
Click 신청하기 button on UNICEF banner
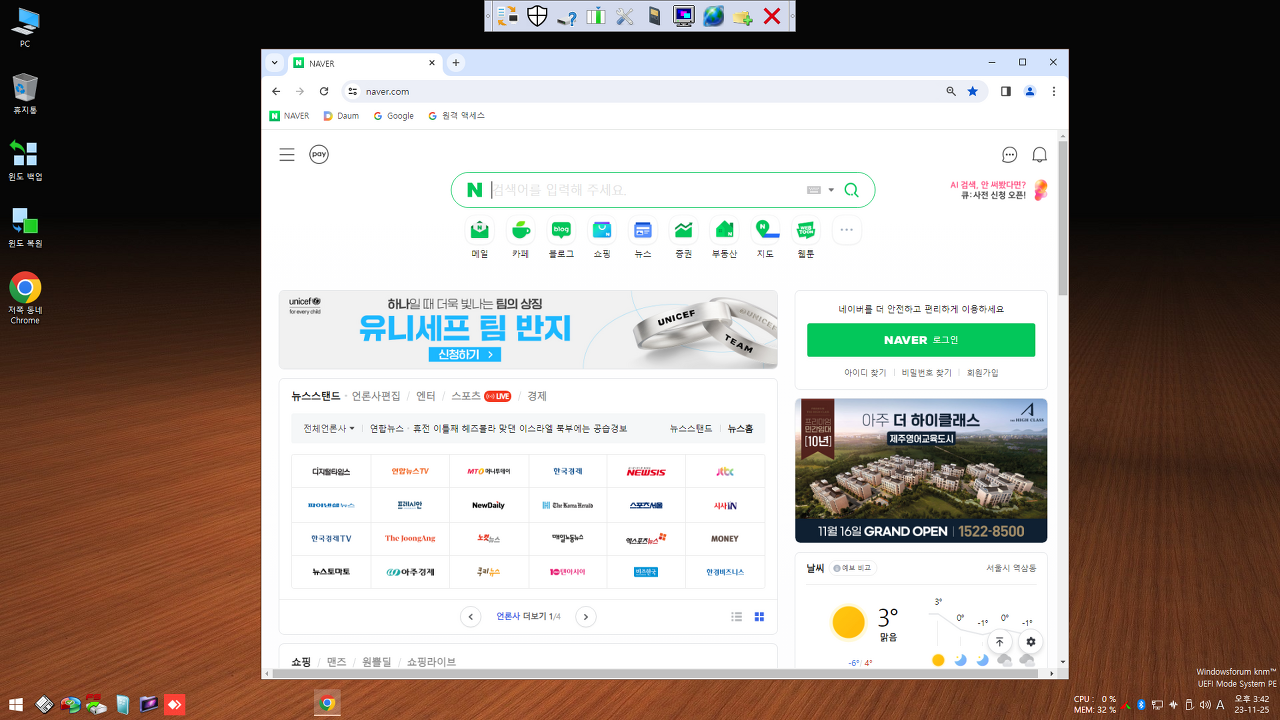click(x=464, y=355)
